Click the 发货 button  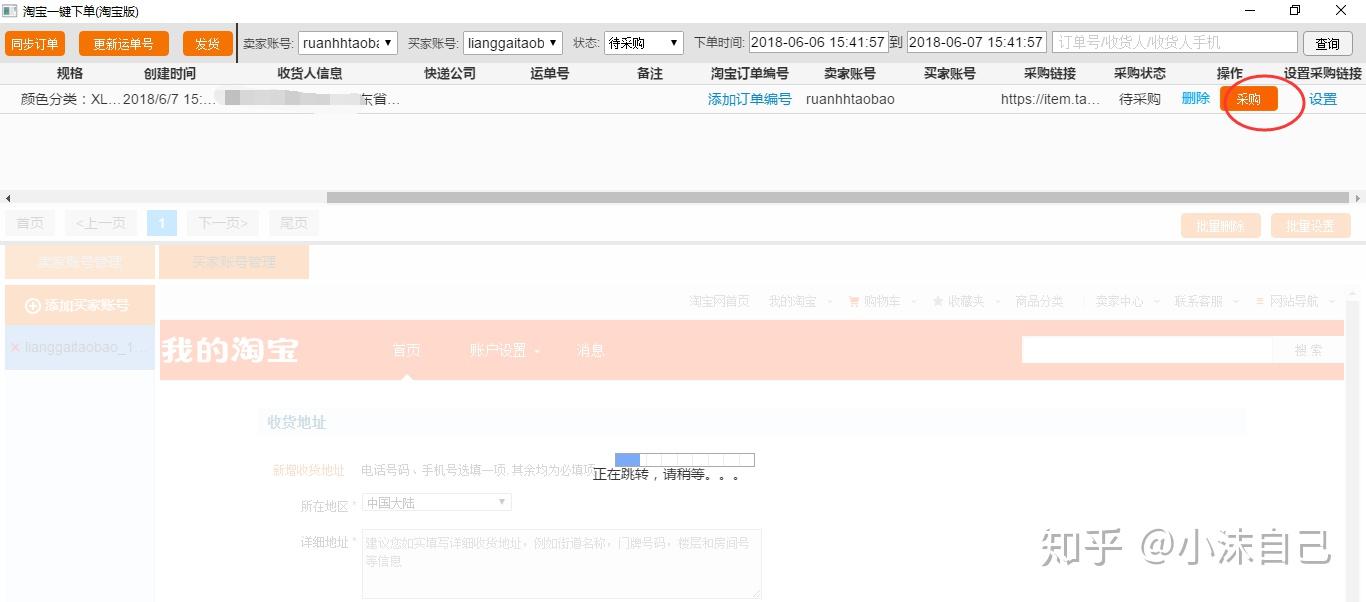coord(207,44)
